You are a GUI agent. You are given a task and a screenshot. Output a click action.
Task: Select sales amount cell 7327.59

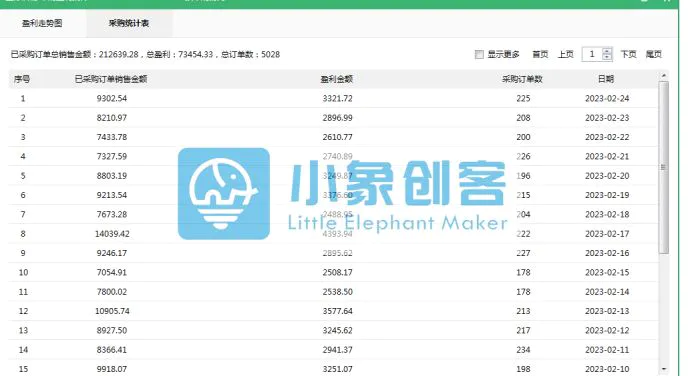click(x=112, y=156)
